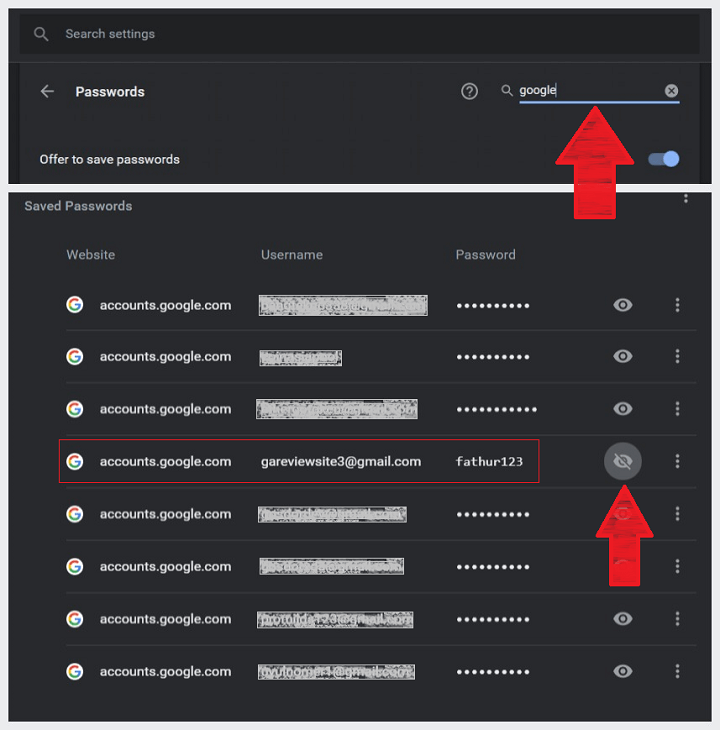Reveal password in the second saved account row

pos(622,357)
